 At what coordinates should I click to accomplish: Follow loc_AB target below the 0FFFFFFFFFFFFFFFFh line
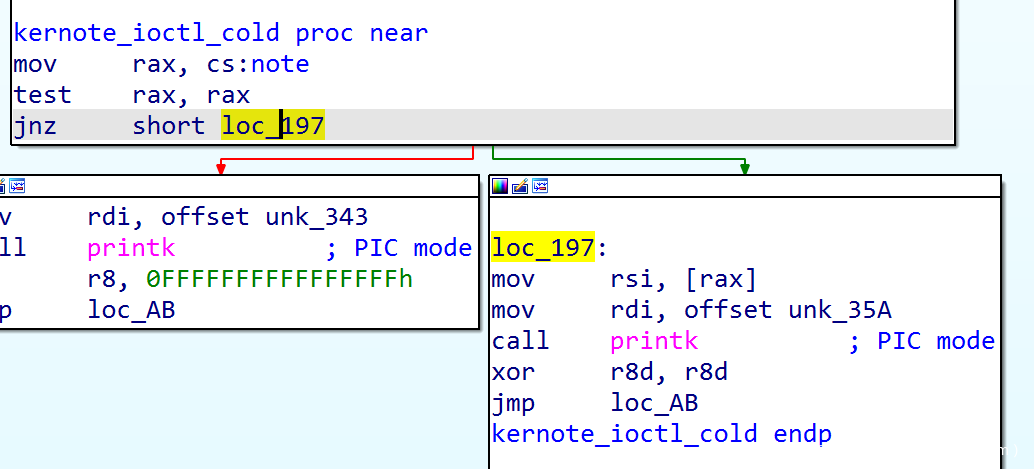[131, 310]
